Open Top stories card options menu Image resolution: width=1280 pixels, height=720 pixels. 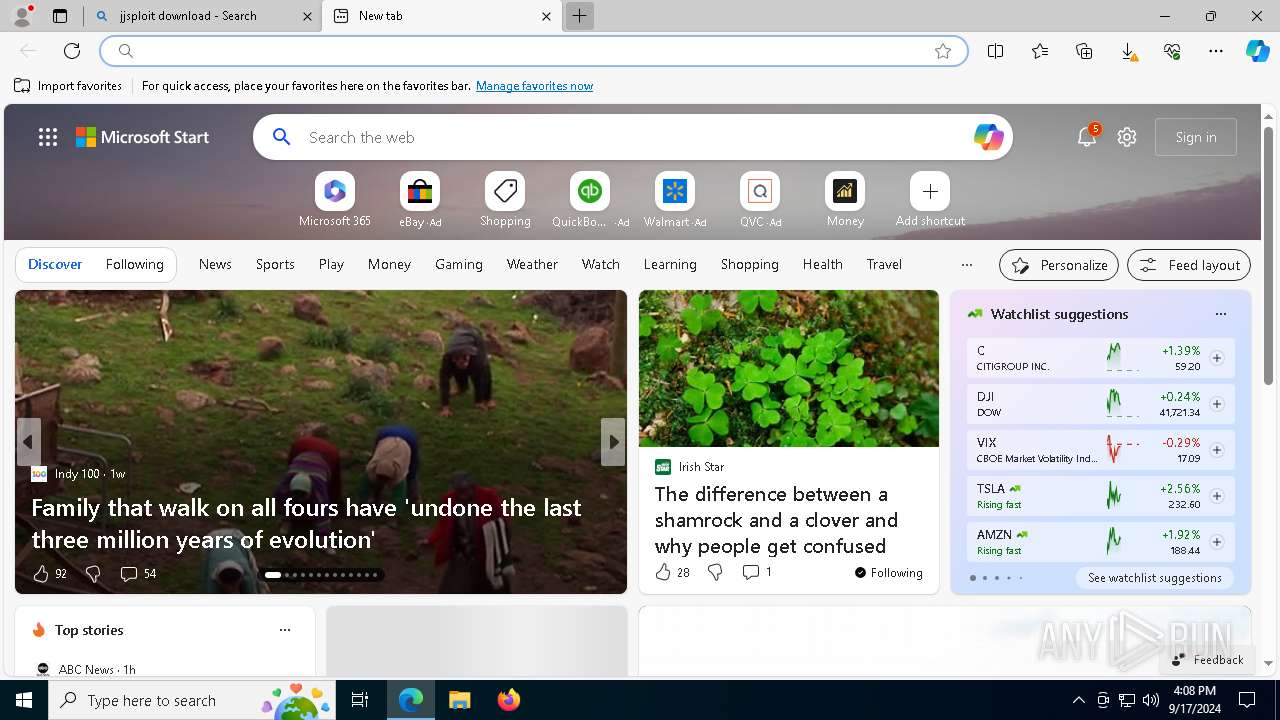tap(285, 630)
